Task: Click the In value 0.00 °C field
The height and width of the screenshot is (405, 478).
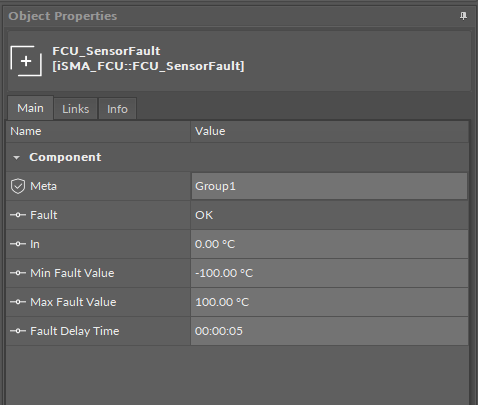Action: coord(329,244)
